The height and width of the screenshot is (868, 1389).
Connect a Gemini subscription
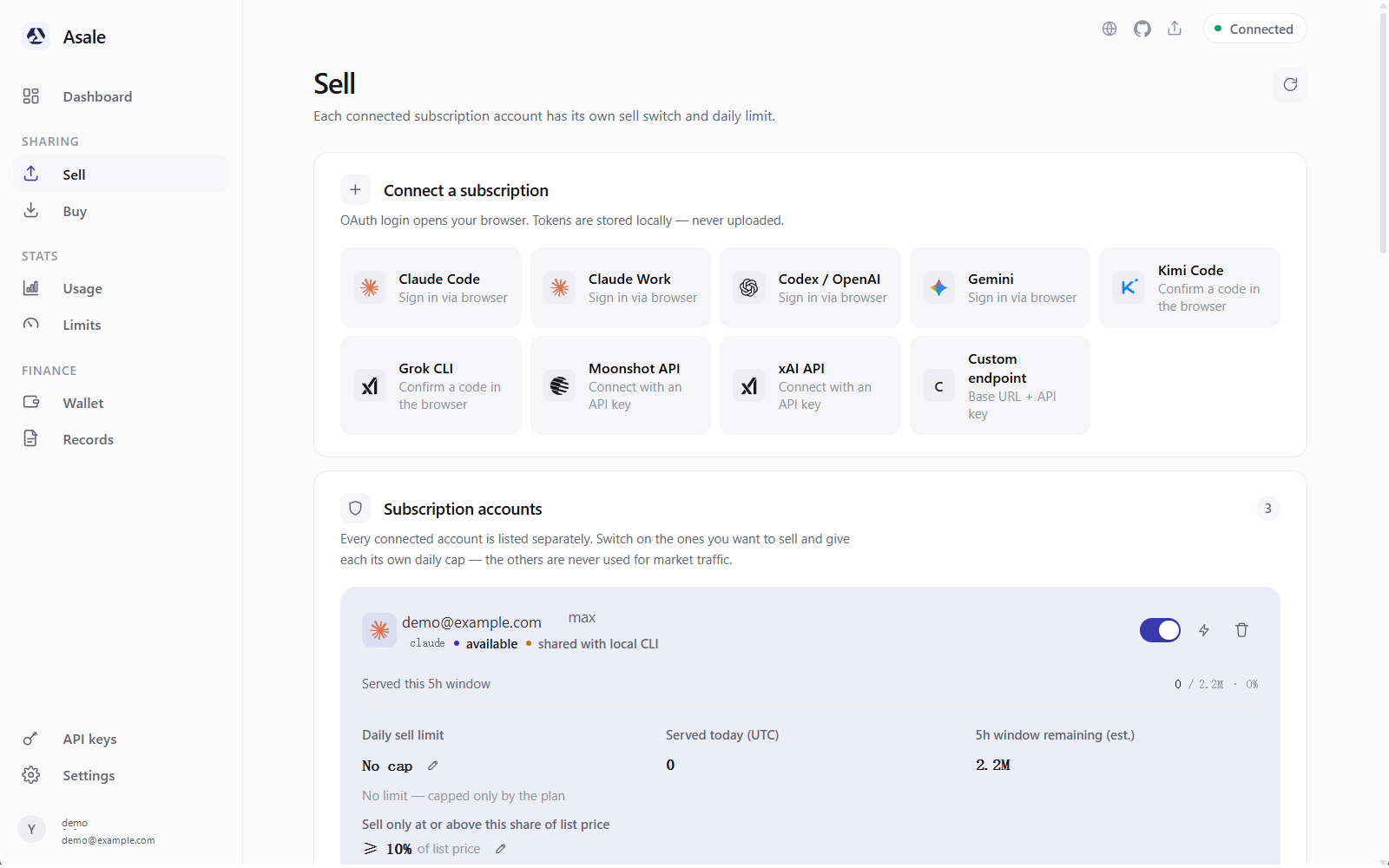point(1000,287)
